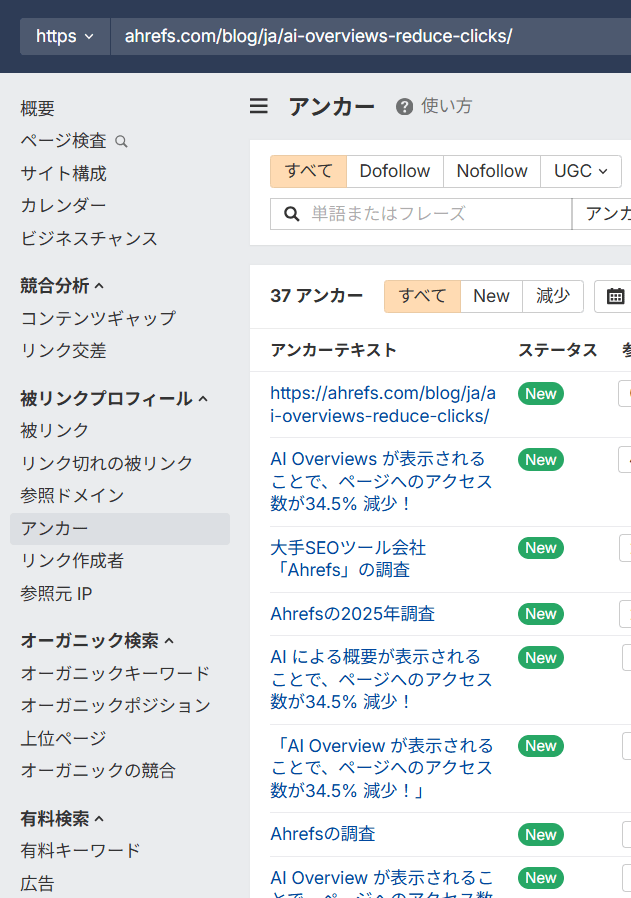Viewport: 631px width, 898px height.
Task: Click the 単語またはフレーズ search field
Action: (x=435, y=214)
